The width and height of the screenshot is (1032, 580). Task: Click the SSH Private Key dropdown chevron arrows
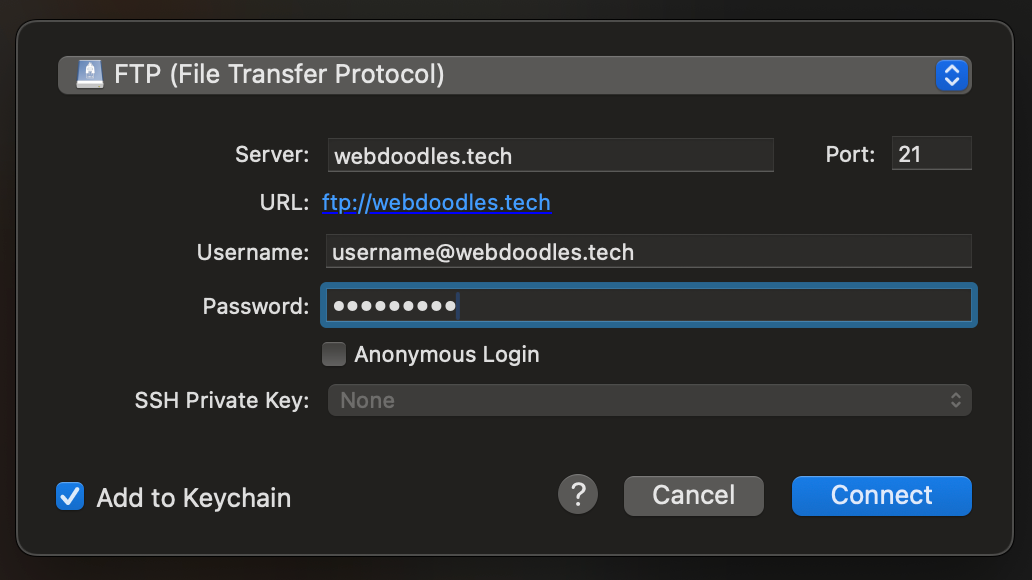955,400
